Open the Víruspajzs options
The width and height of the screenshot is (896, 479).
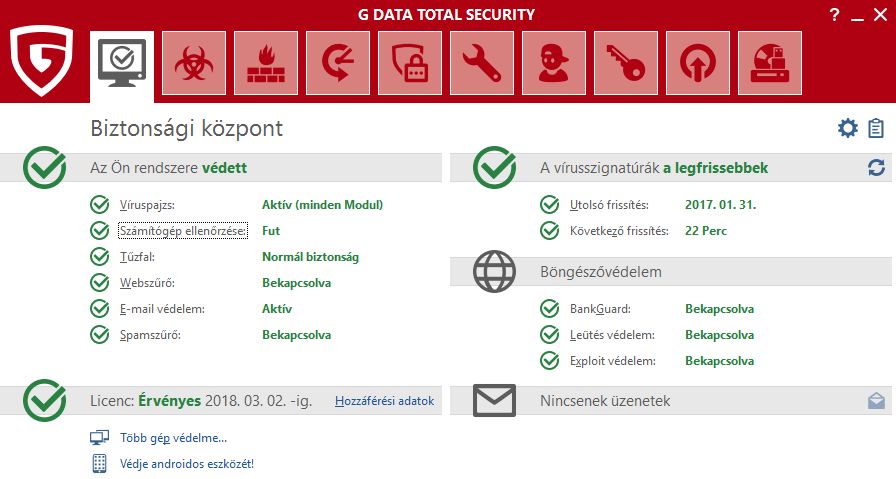click(147, 205)
